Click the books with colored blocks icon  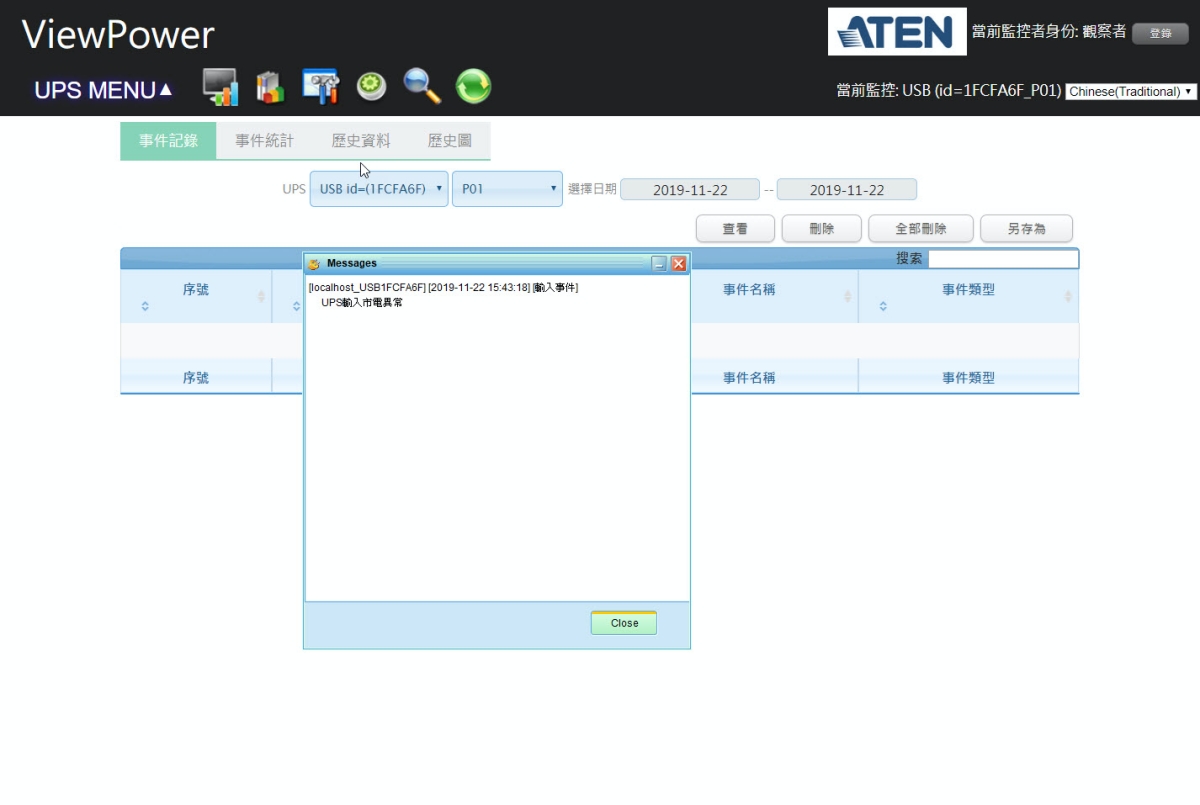point(270,87)
